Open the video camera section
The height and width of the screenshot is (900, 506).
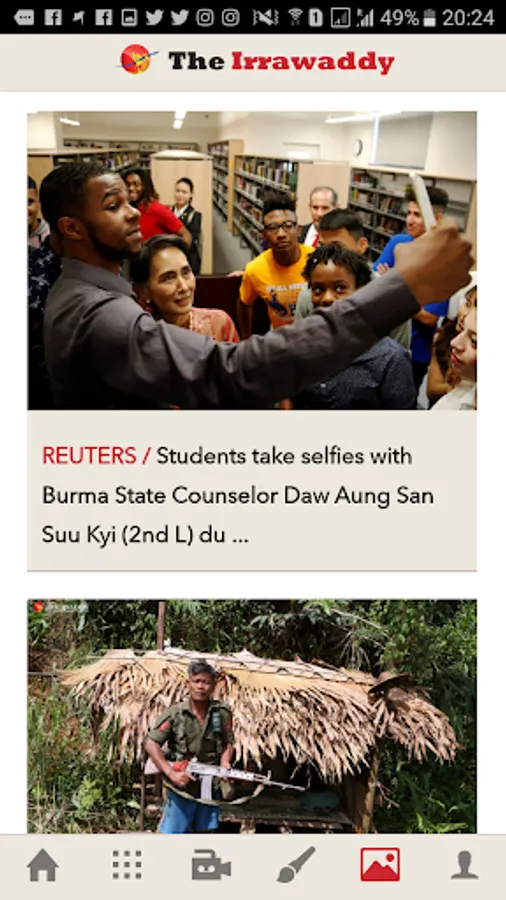(x=211, y=865)
